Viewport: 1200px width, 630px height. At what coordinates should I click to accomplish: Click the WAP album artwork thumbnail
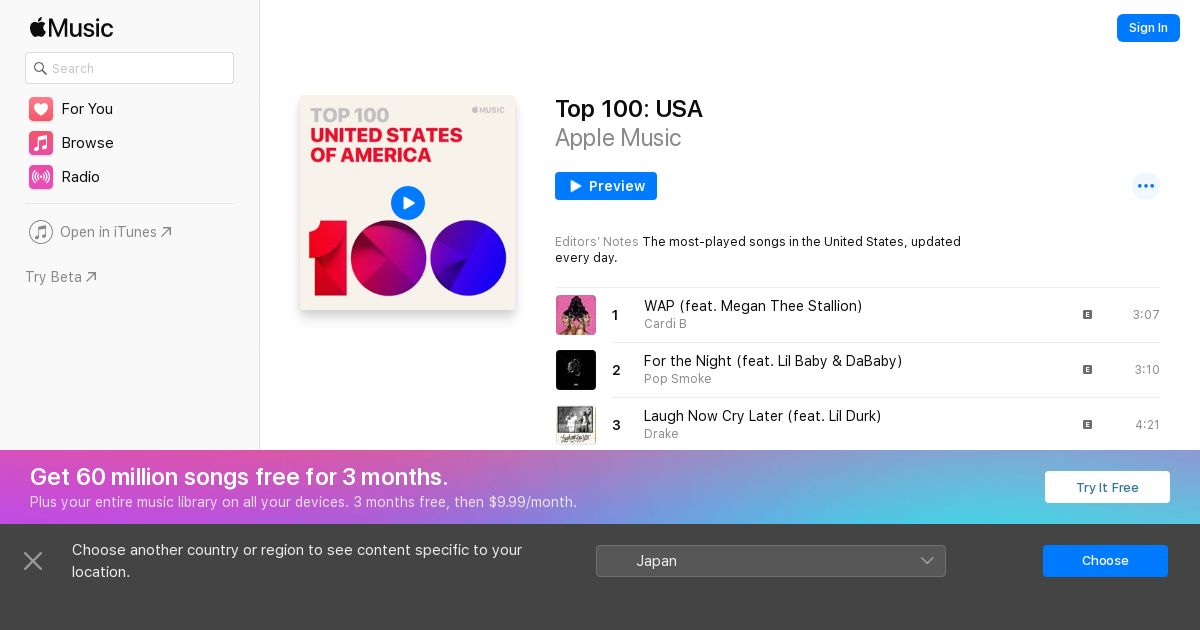click(x=576, y=315)
